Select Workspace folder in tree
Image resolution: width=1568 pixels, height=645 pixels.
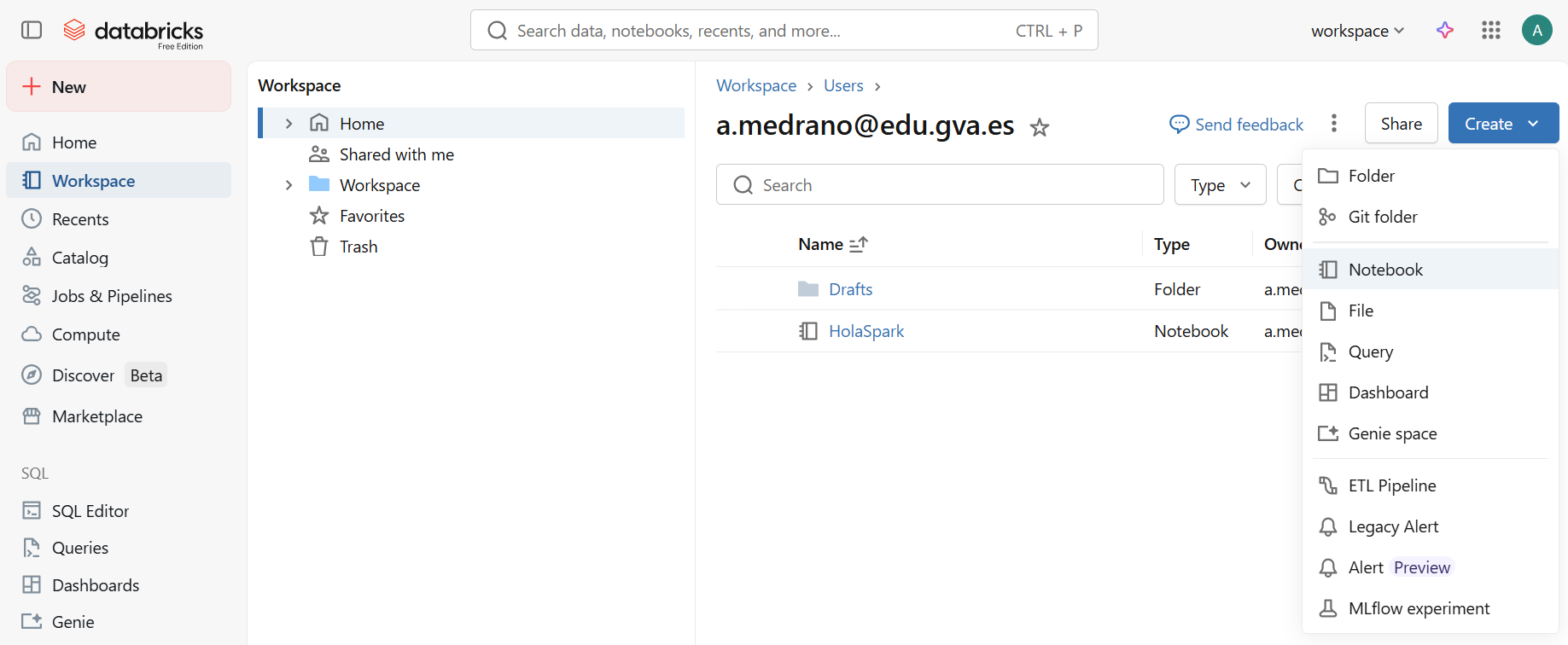click(x=472, y=185)
